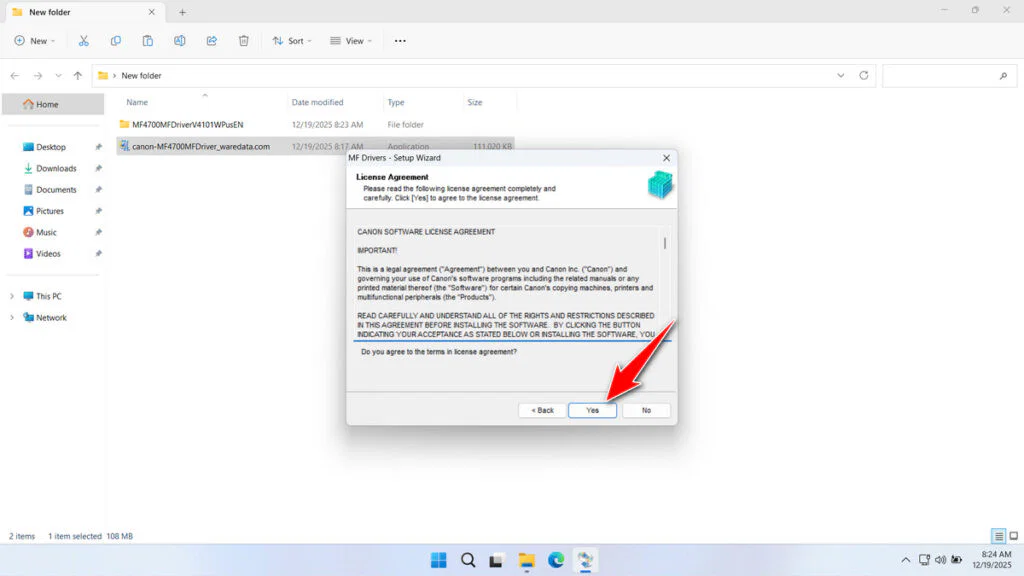Click the Rename icon in toolbar

(x=180, y=41)
